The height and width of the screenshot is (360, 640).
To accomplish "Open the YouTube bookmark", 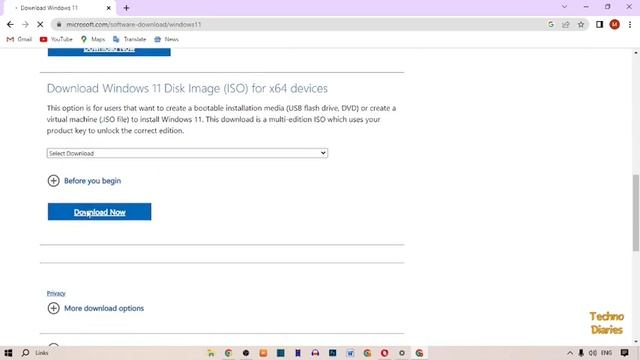I will (56, 39).
